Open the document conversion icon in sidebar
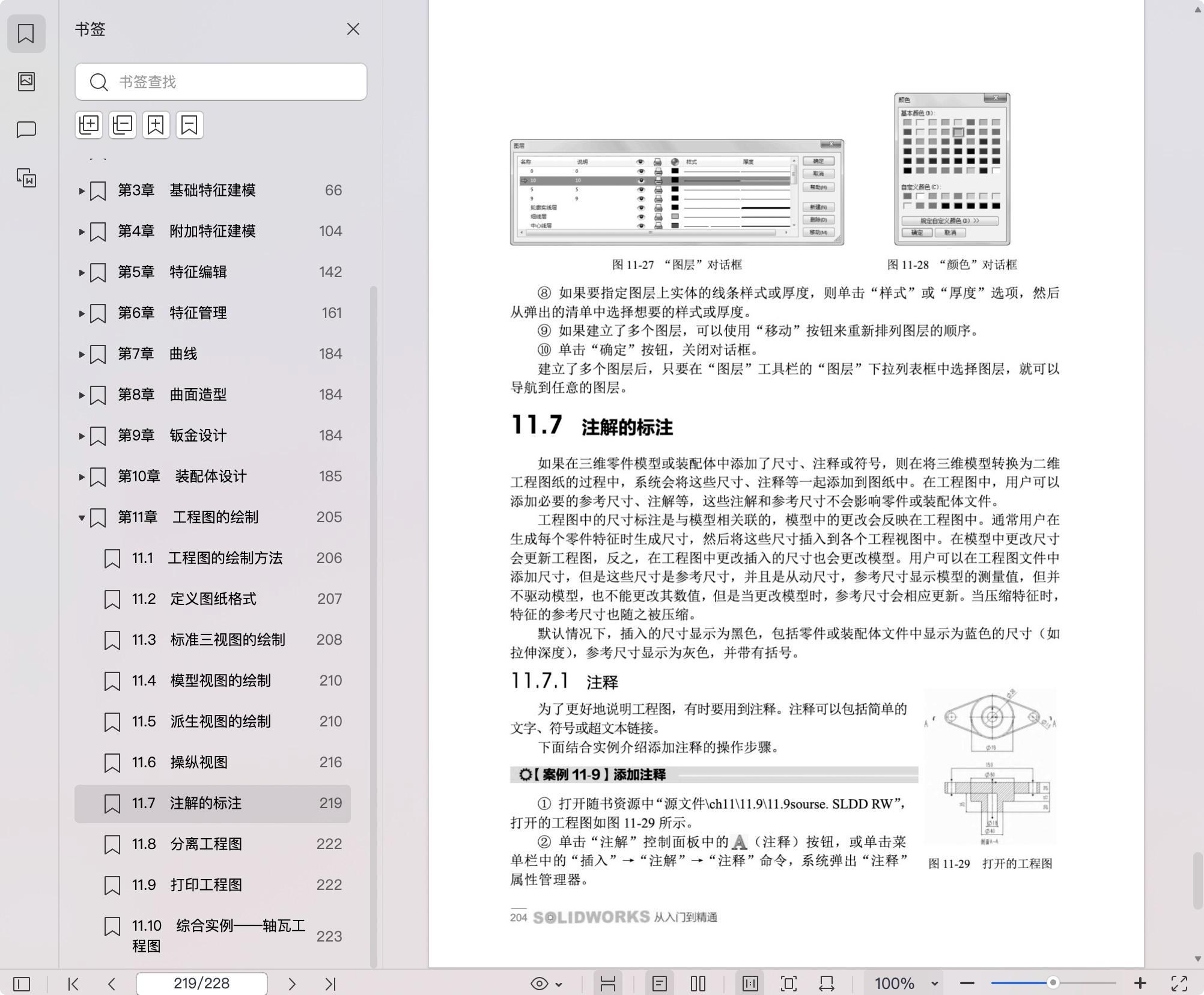 pos(26,177)
